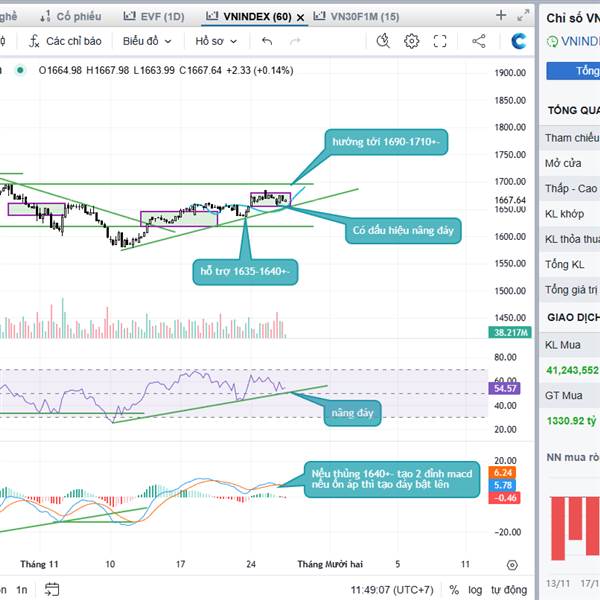The image size is (600, 600).
Task: Open time axis settings gear at bottom right
Action: (511, 565)
